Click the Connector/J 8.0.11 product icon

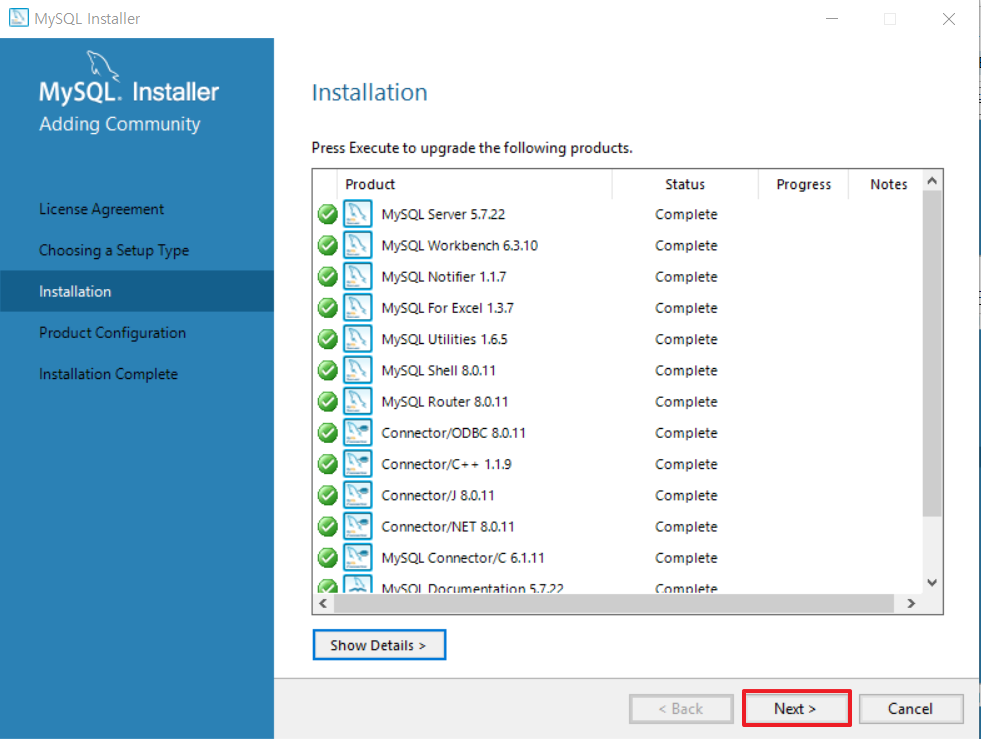358,496
